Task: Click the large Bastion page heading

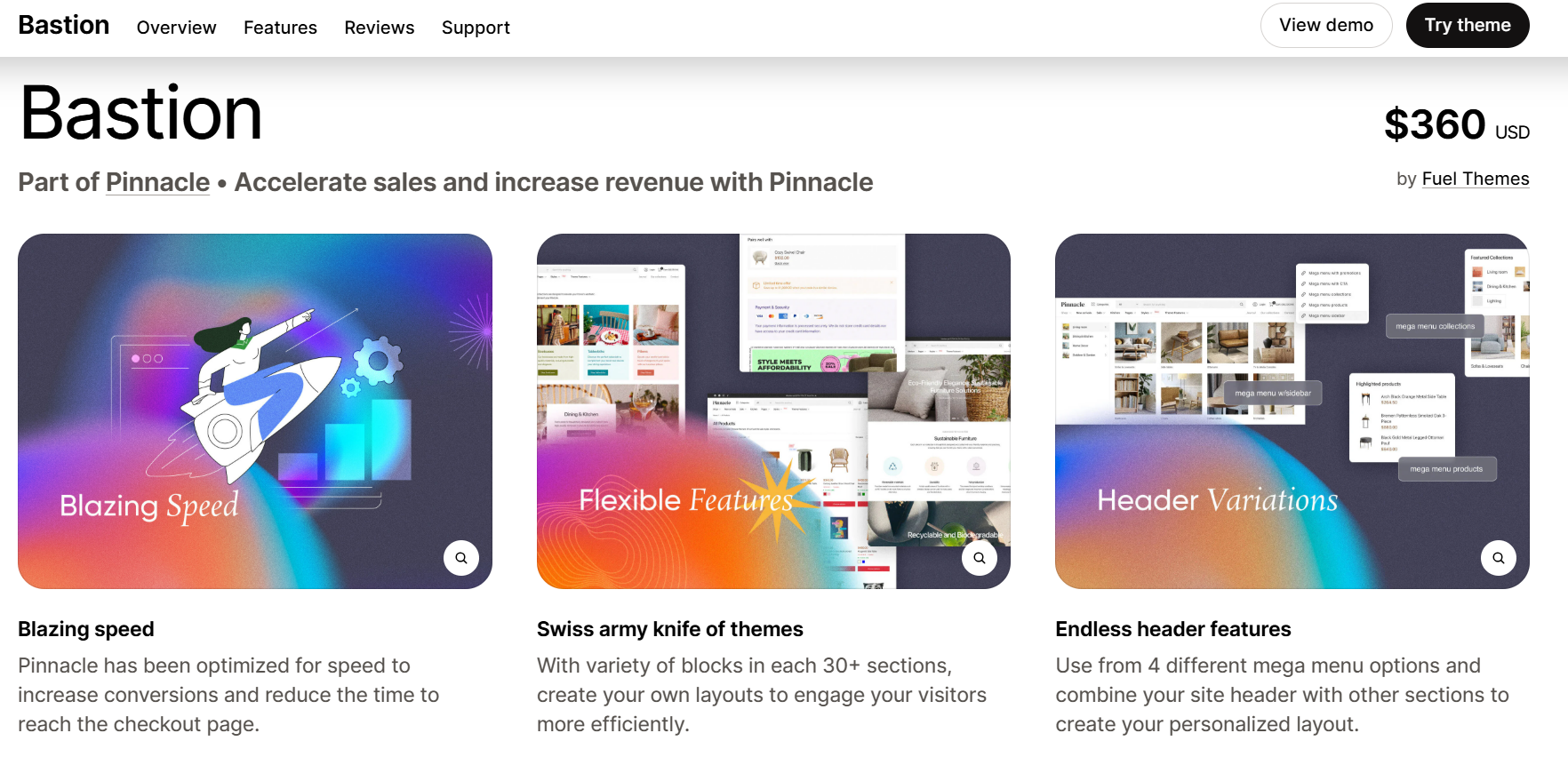Action: 141,113
